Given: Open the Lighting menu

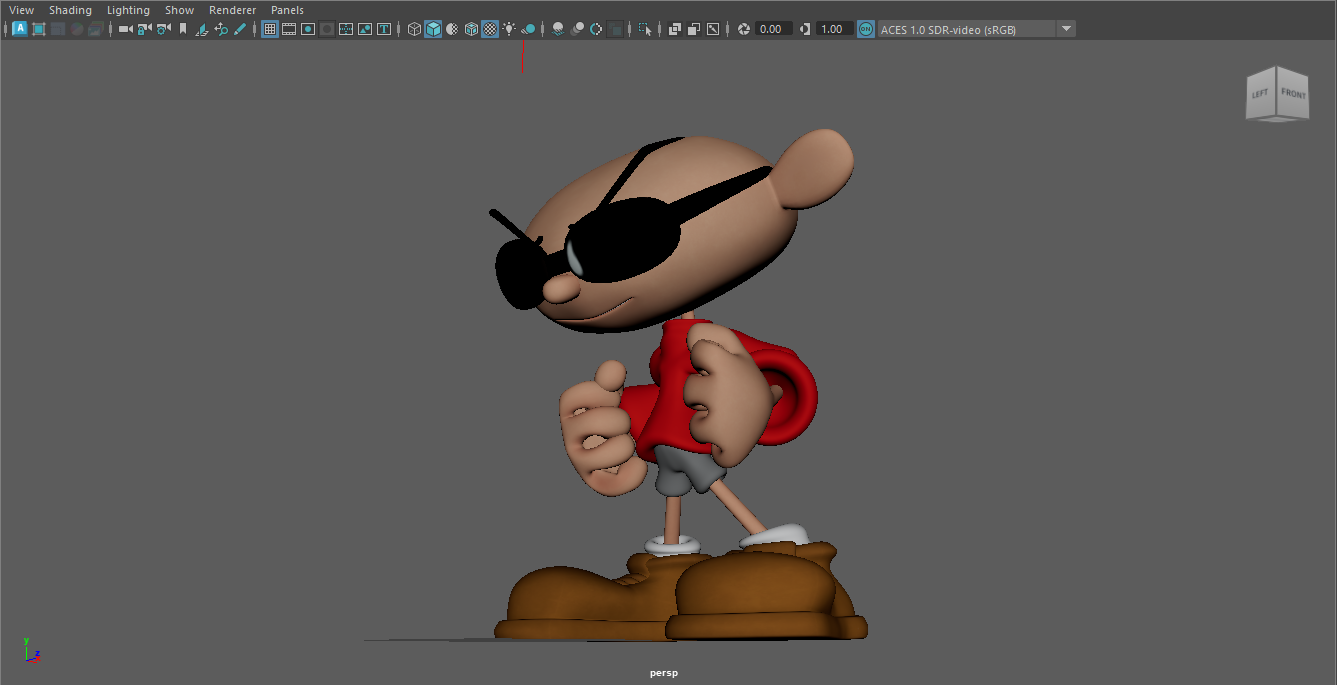Looking at the screenshot, I should 128,10.
